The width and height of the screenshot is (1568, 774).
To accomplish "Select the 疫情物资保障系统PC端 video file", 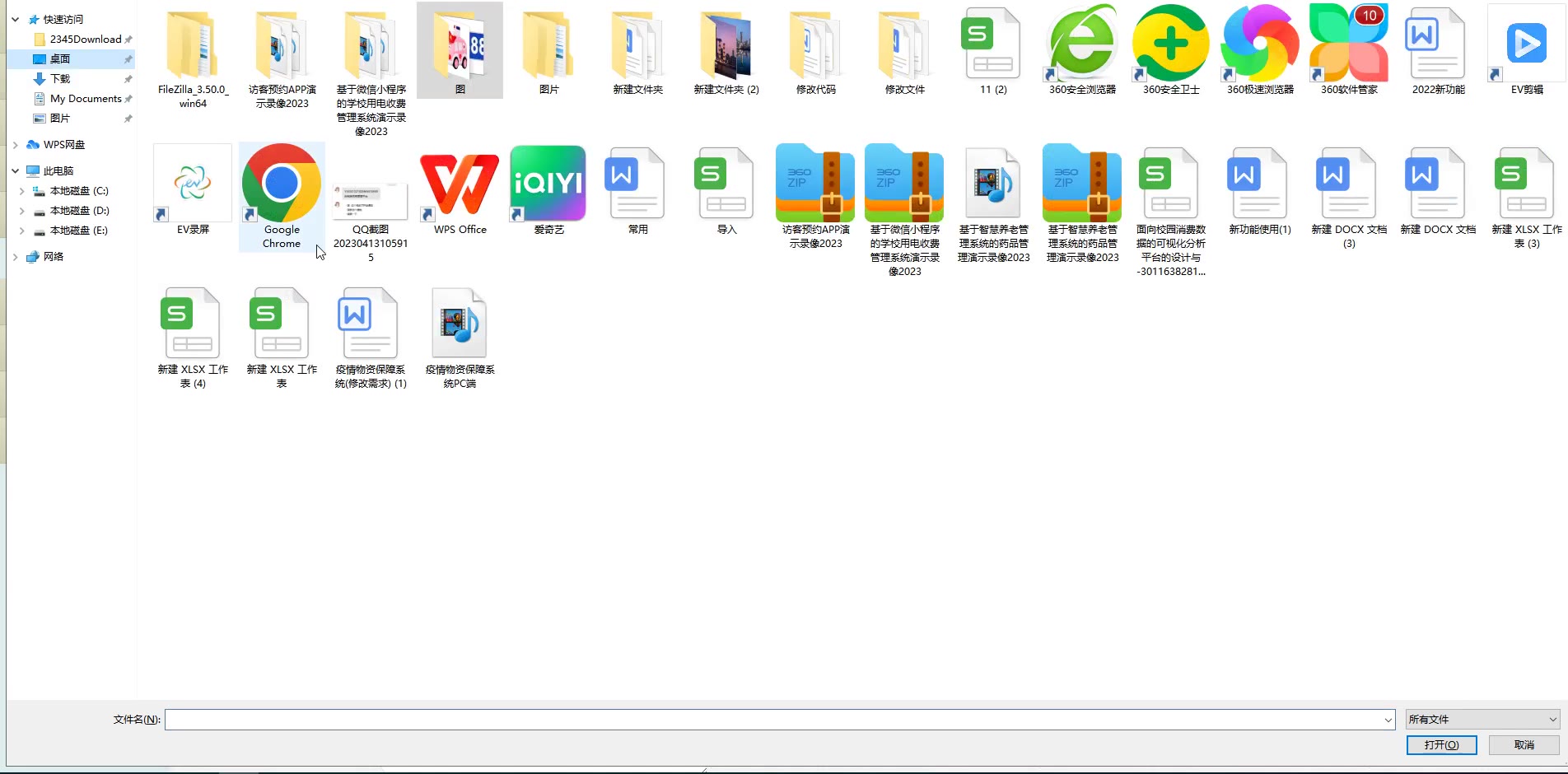I will [460, 338].
